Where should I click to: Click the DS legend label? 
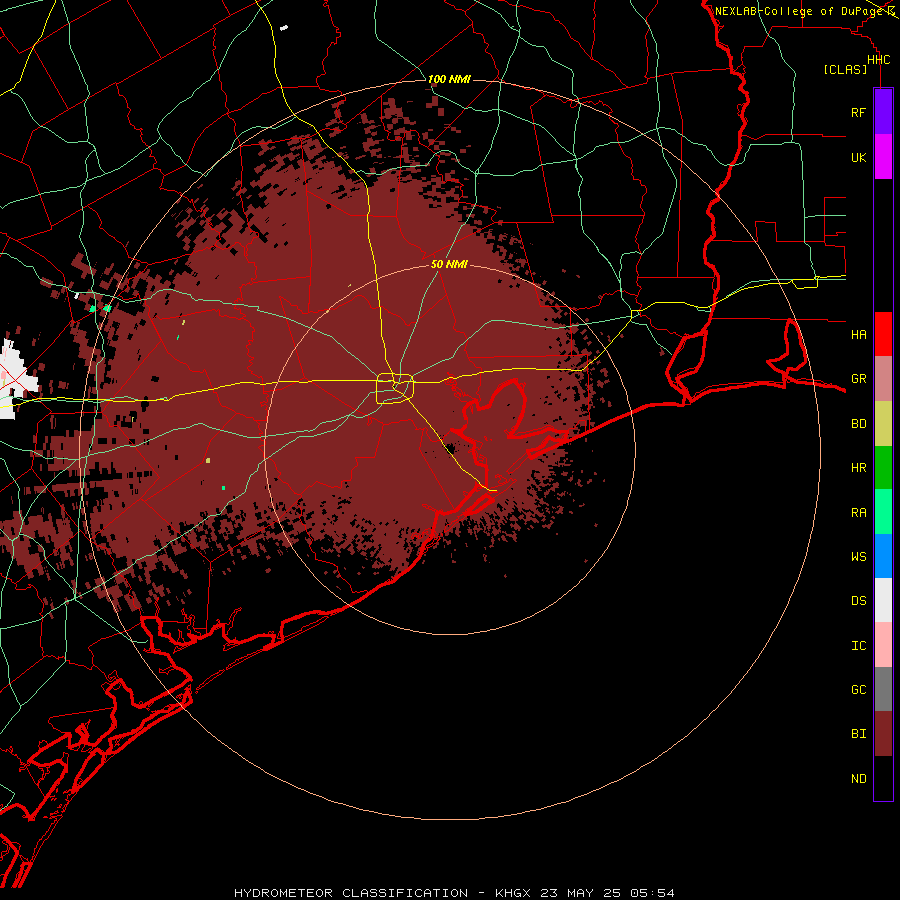[x=858, y=601]
